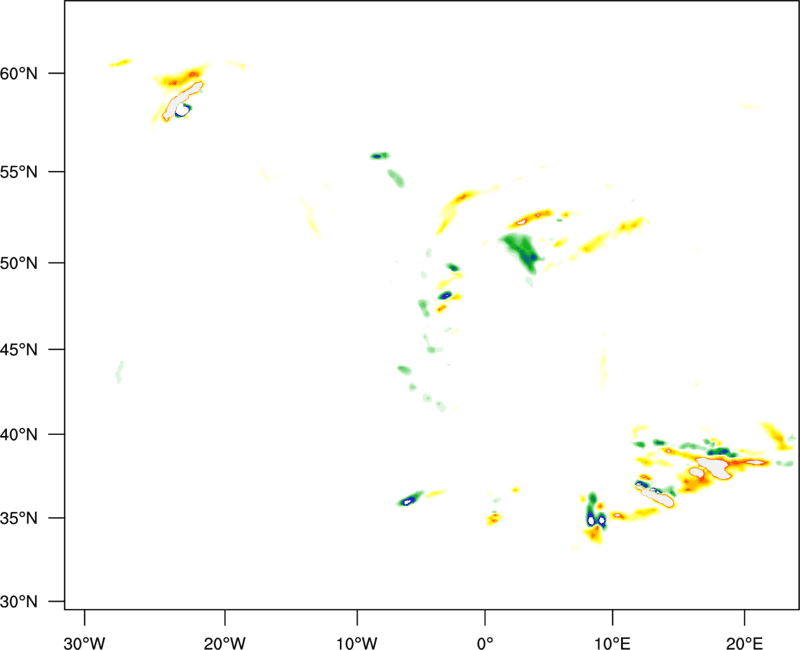Click the 50°N latitude label

coord(19,263)
